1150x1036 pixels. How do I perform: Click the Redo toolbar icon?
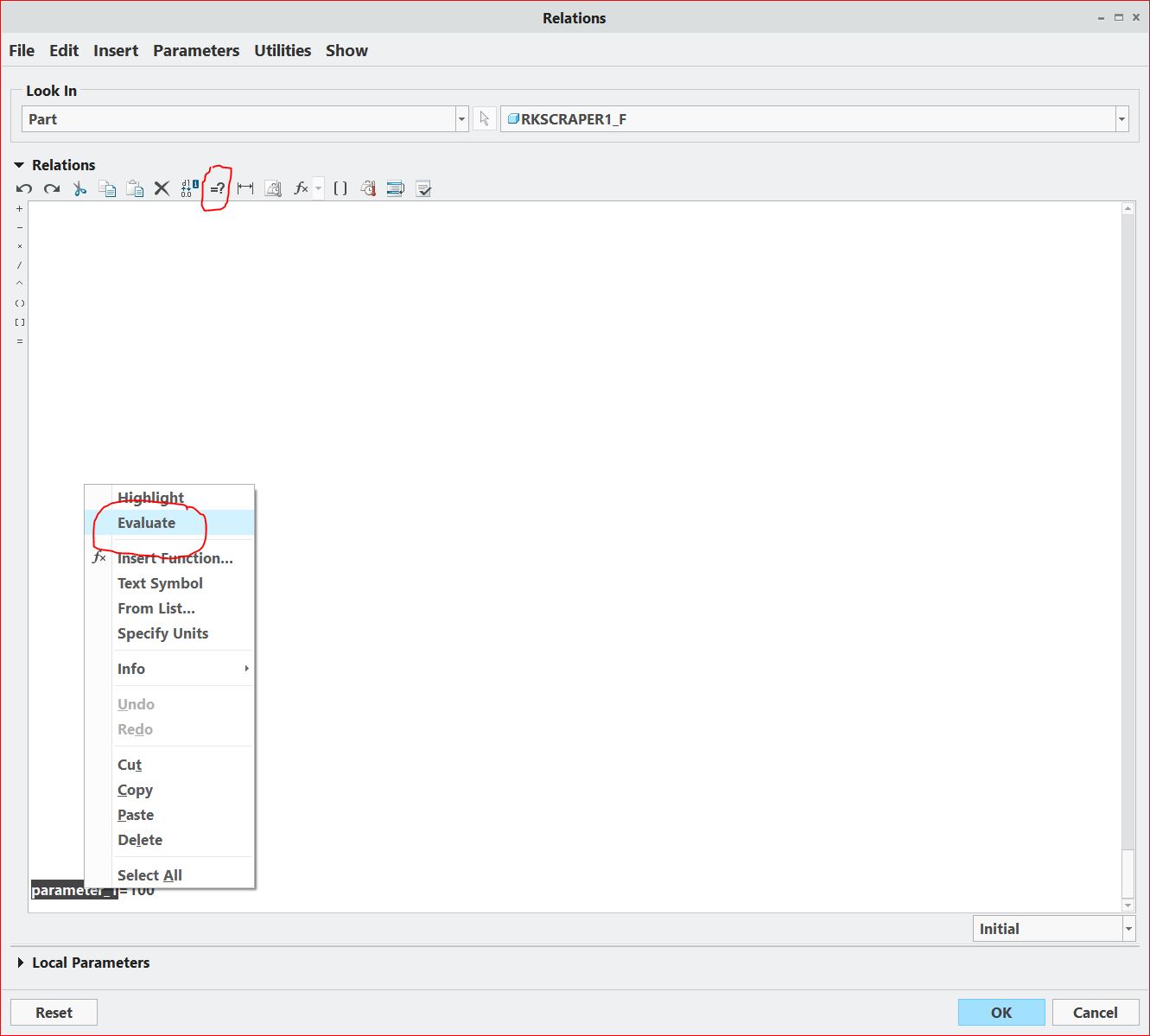pos(51,188)
